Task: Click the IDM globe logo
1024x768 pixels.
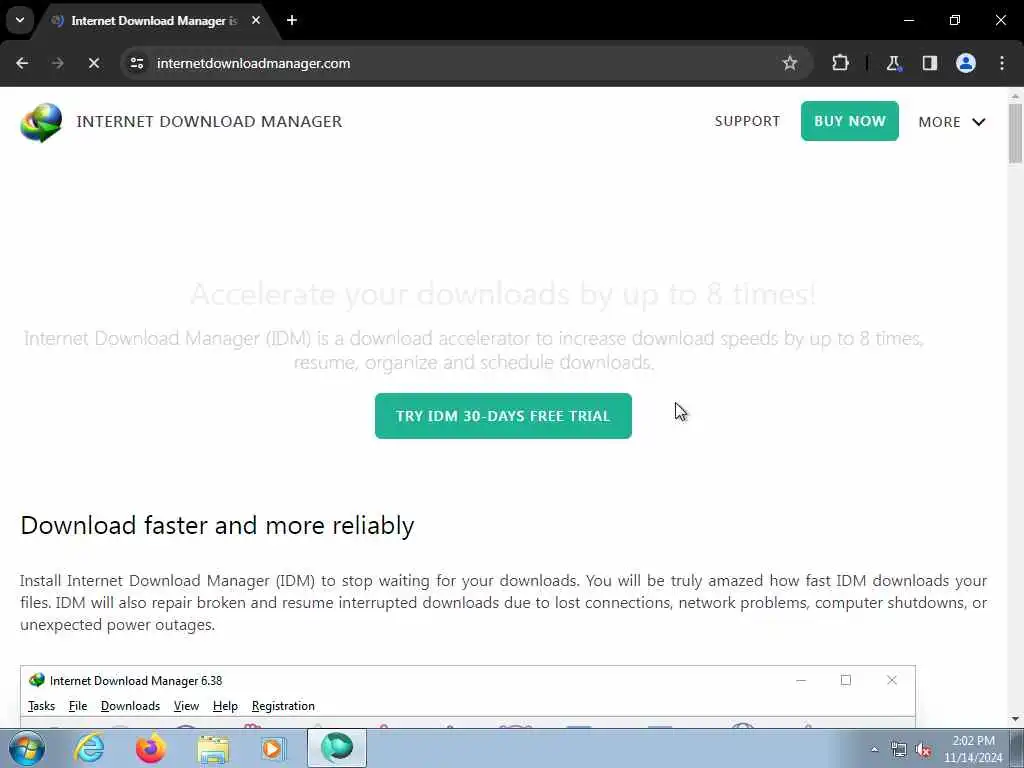Action: [x=40, y=122]
